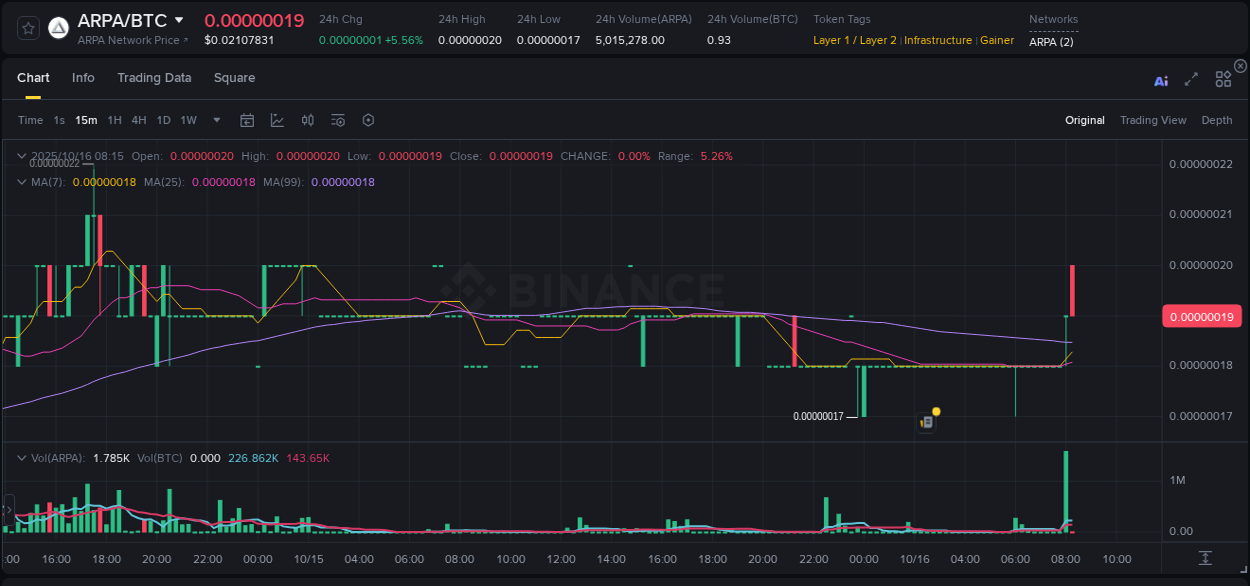
Task: Open extra intervals dropdown arrow beside 1W
Action: point(215,120)
